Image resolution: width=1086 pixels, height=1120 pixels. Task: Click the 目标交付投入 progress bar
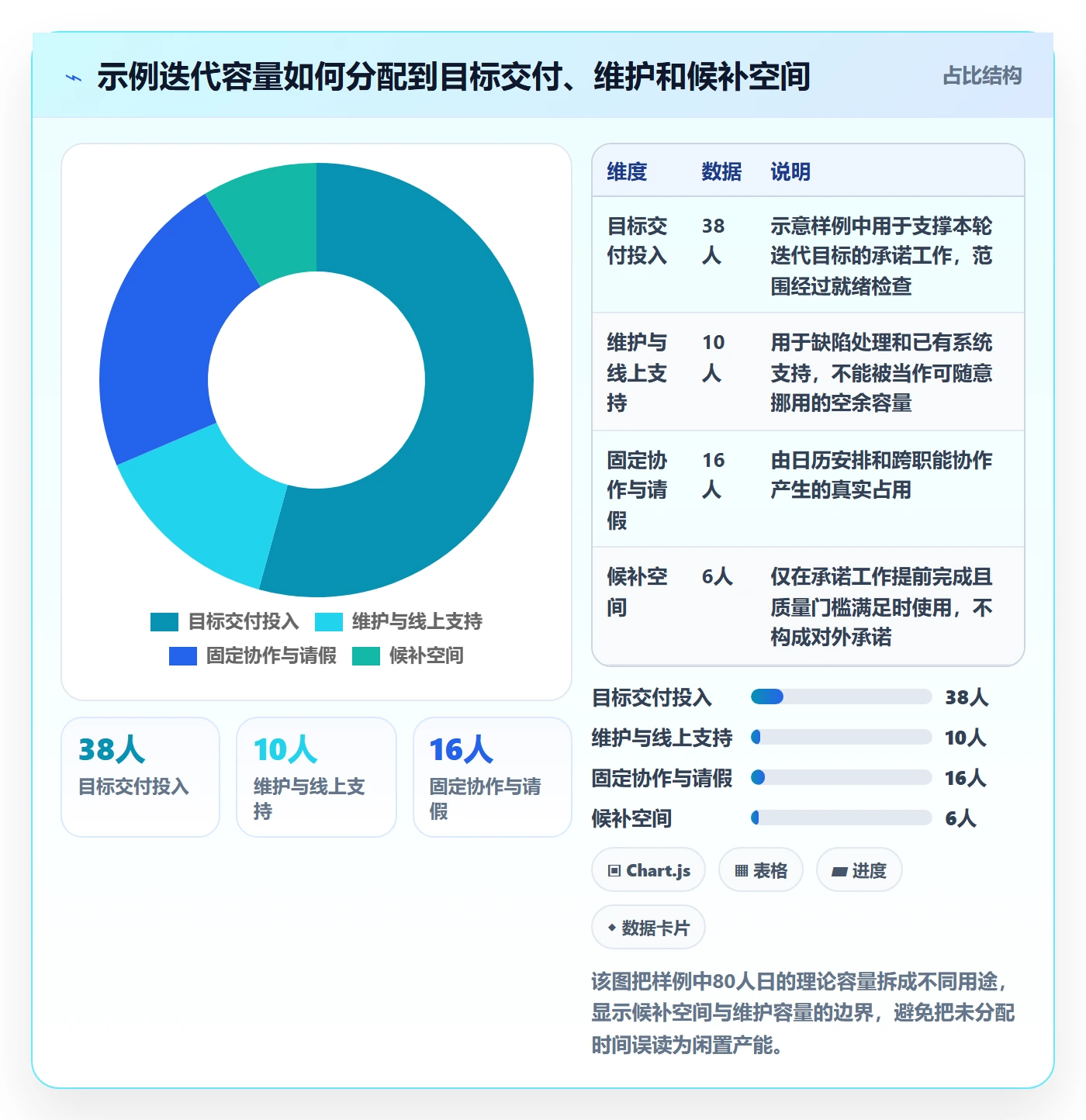click(841, 697)
